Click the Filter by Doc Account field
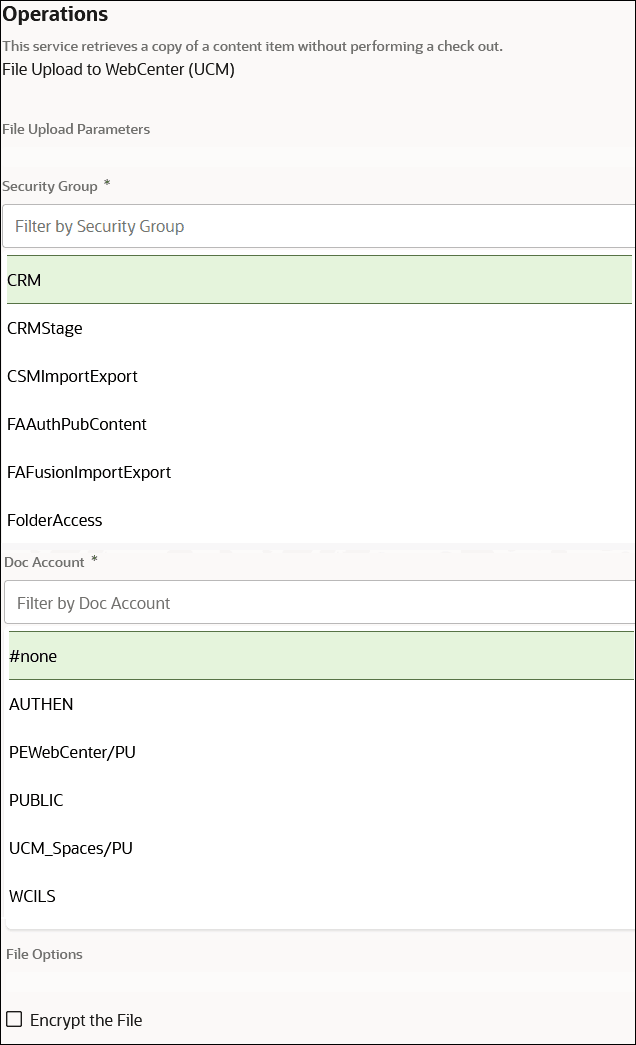Image resolution: width=636 pixels, height=1045 pixels. (318, 603)
